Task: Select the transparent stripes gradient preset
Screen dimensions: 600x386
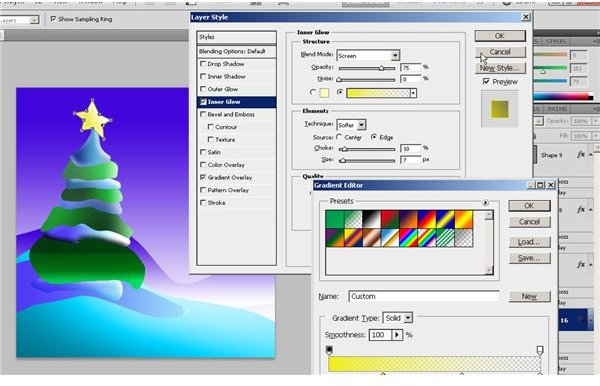Action: 445,238
